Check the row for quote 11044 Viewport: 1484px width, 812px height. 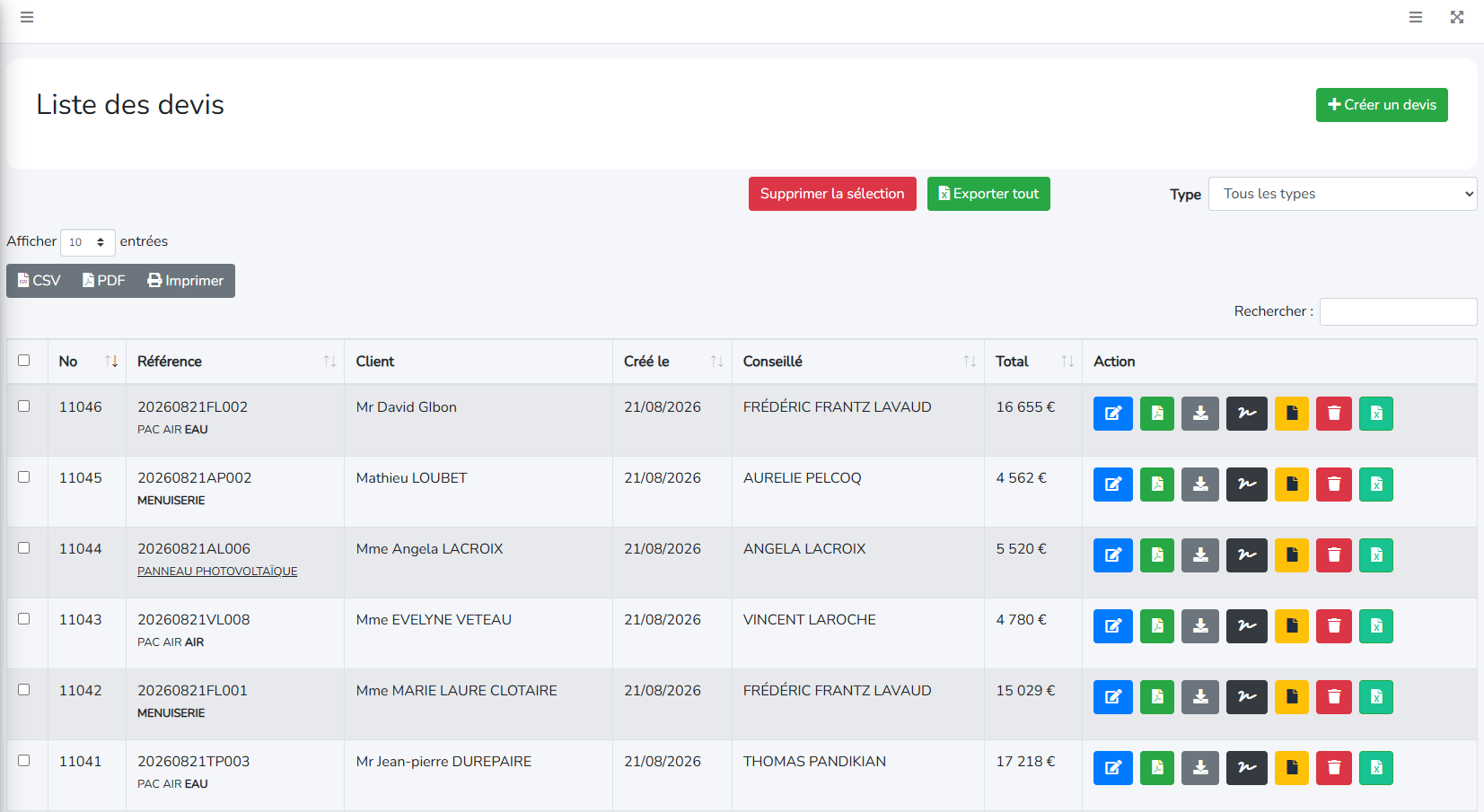(x=24, y=548)
